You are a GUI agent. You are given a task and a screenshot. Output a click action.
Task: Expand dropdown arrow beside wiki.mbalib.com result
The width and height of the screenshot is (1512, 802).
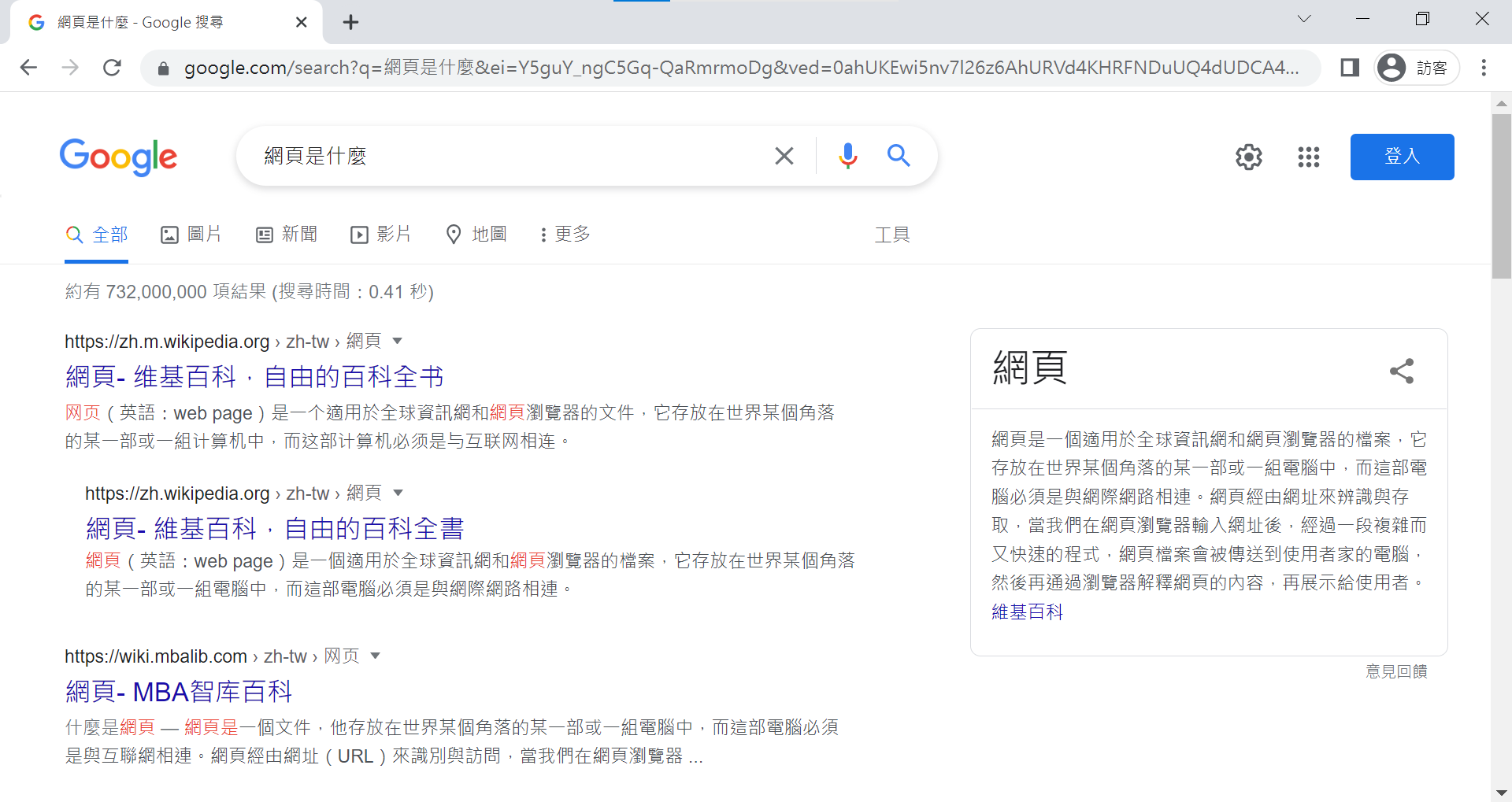pyautogui.click(x=376, y=656)
